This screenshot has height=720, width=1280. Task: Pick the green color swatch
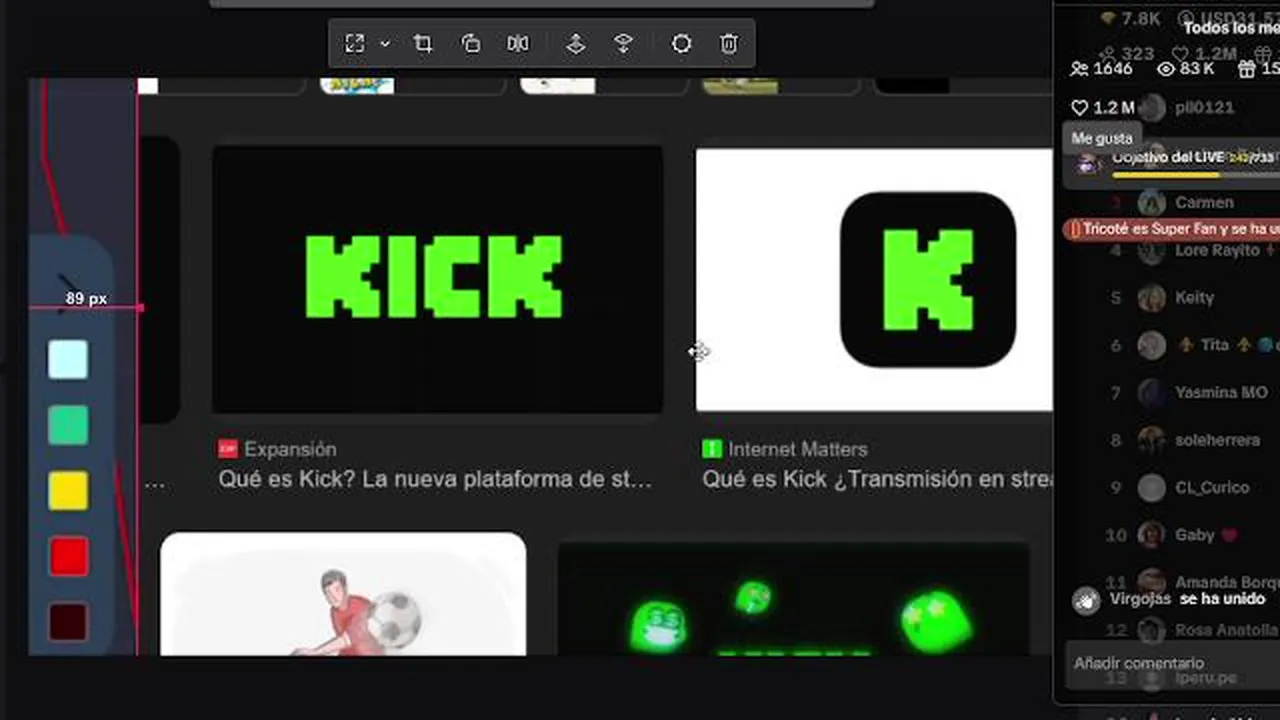(68, 425)
